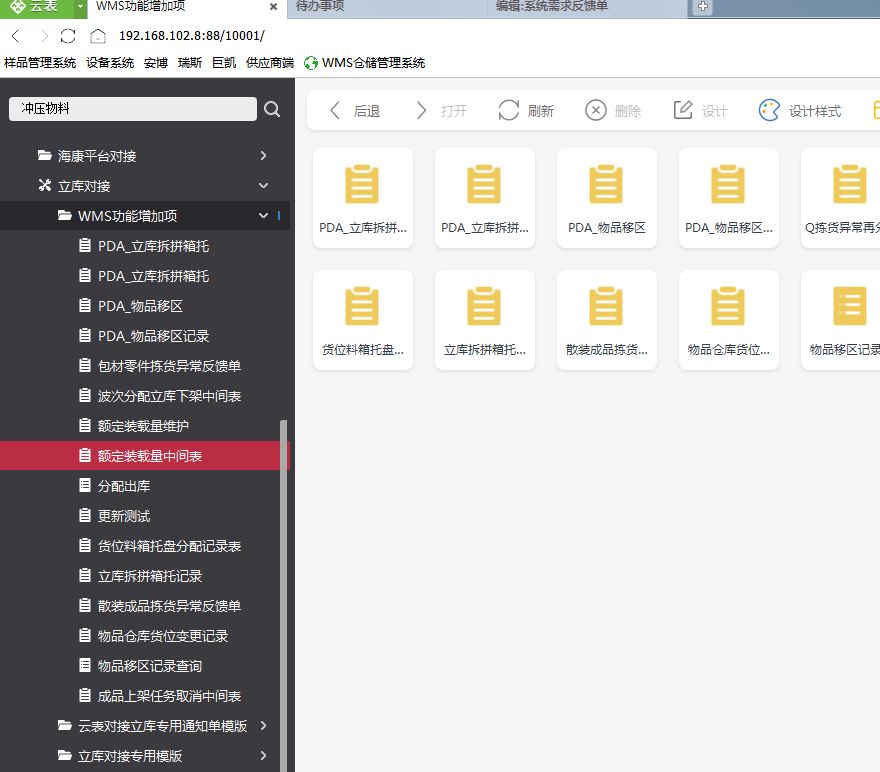Click the 设计 design toolbar button

click(x=700, y=111)
